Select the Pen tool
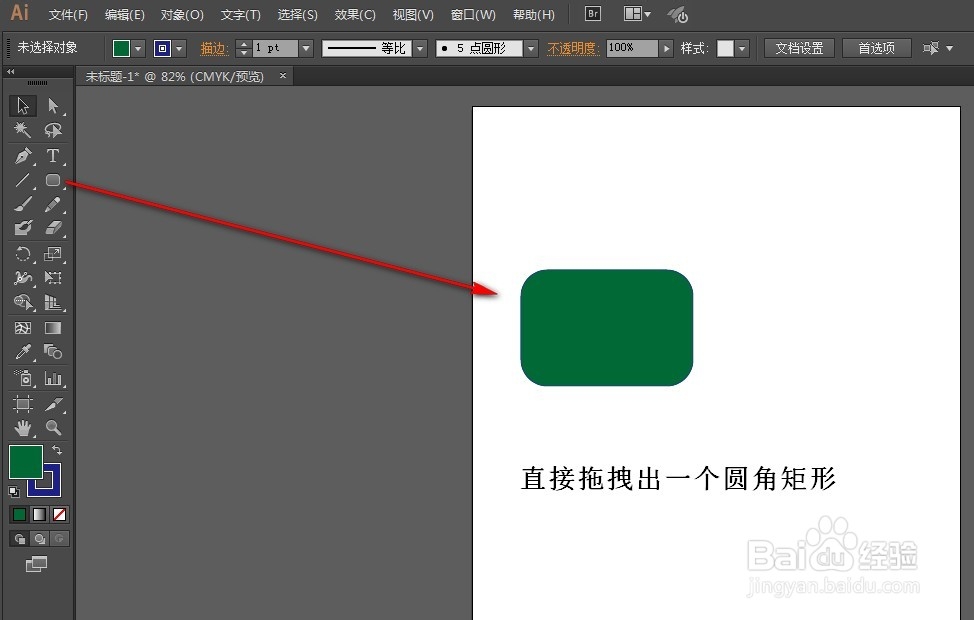Viewport: 974px width, 620px height. pyautogui.click(x=22, y=155)
